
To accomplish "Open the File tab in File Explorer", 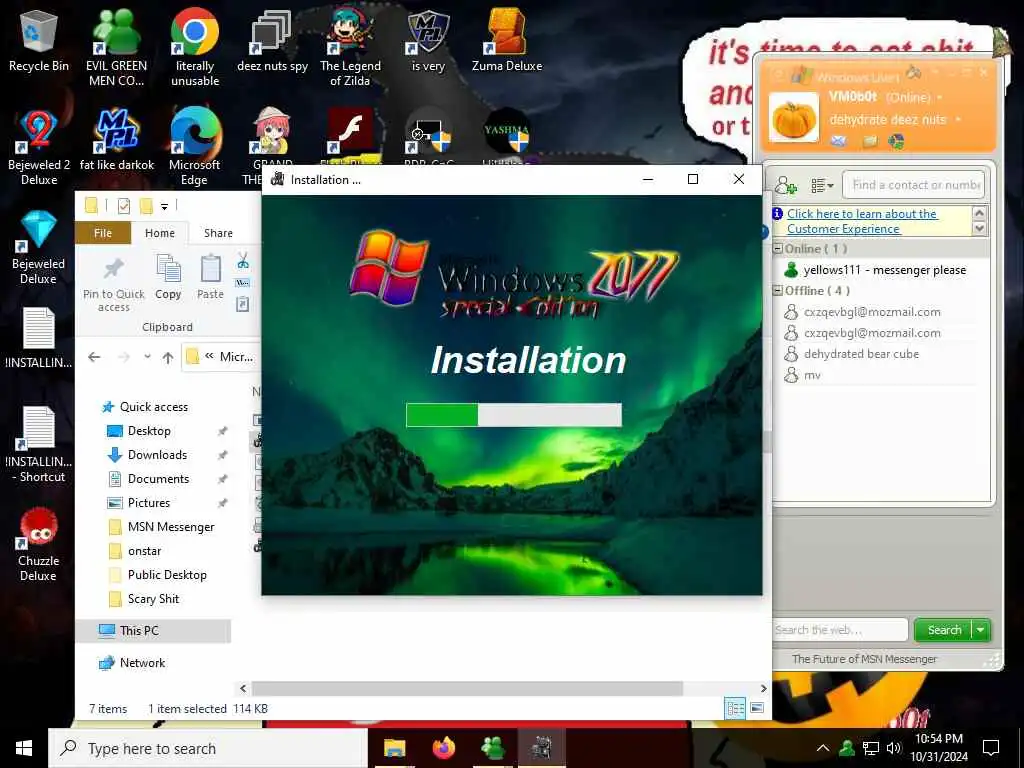I will pyautogui.click(x=103, y=233).
